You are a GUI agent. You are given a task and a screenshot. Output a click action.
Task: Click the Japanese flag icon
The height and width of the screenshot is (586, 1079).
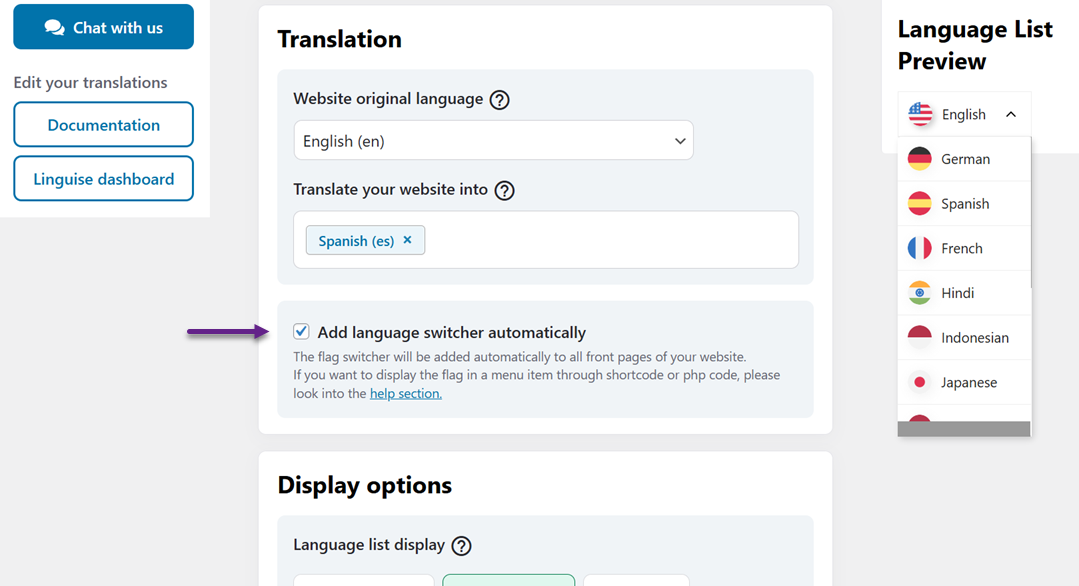920,382
